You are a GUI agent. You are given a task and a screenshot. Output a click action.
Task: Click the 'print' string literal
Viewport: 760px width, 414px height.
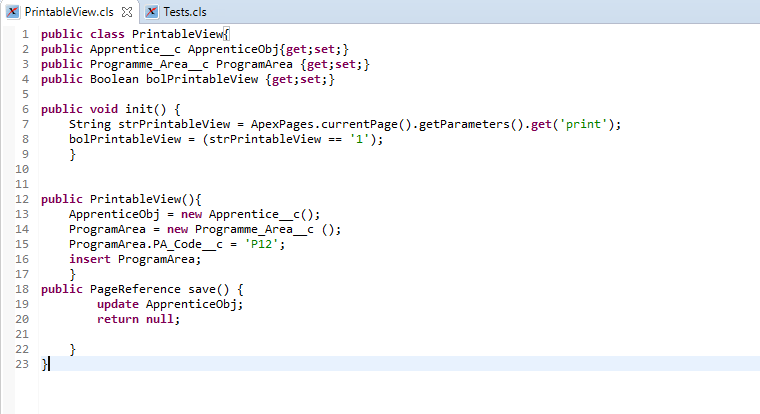click(x=583, y=124)
